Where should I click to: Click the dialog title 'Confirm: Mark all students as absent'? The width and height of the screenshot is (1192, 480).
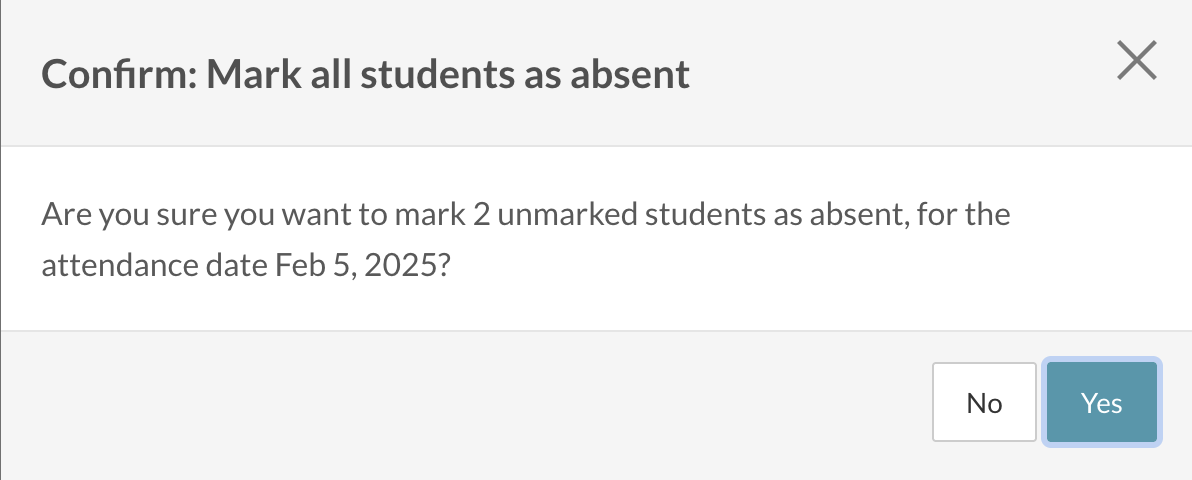pyautogui.click(x=365, y=75)
